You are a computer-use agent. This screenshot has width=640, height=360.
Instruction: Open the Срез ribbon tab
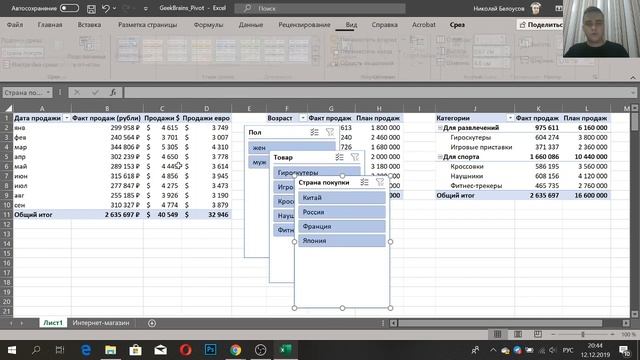click(457, 25)
